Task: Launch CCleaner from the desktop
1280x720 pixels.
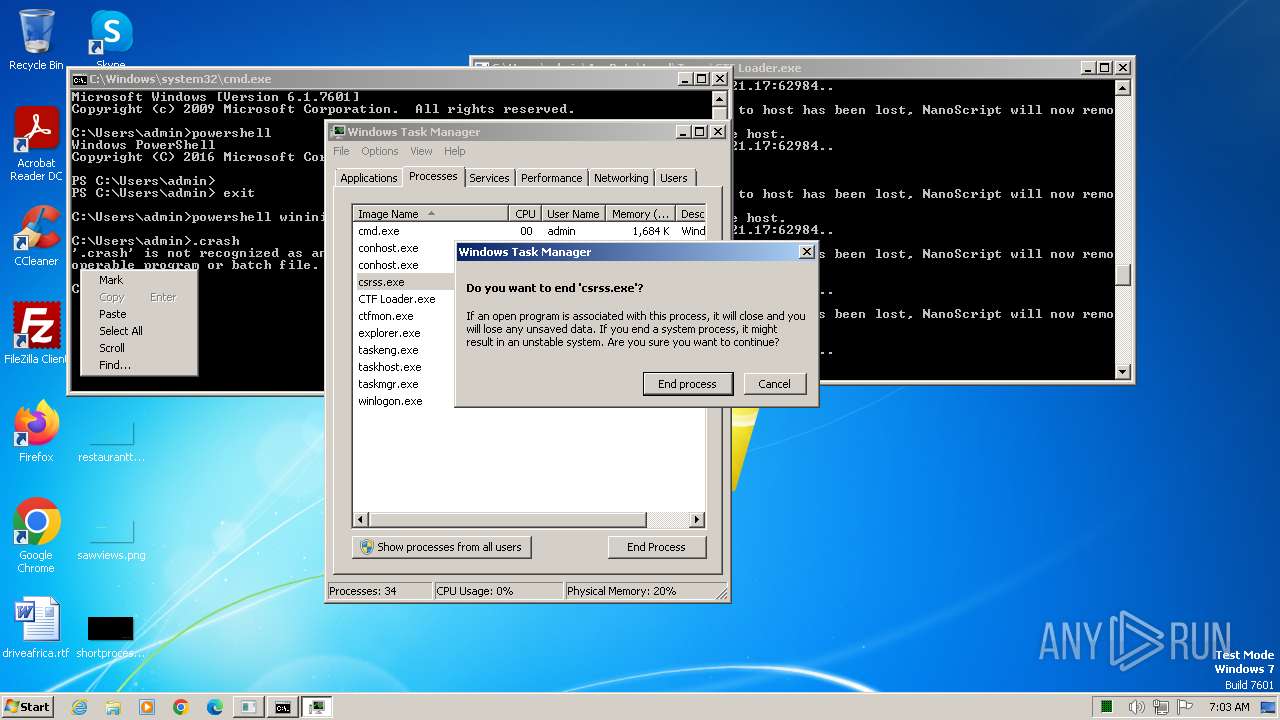Action: pyautogui.click(x=36, y=236)
